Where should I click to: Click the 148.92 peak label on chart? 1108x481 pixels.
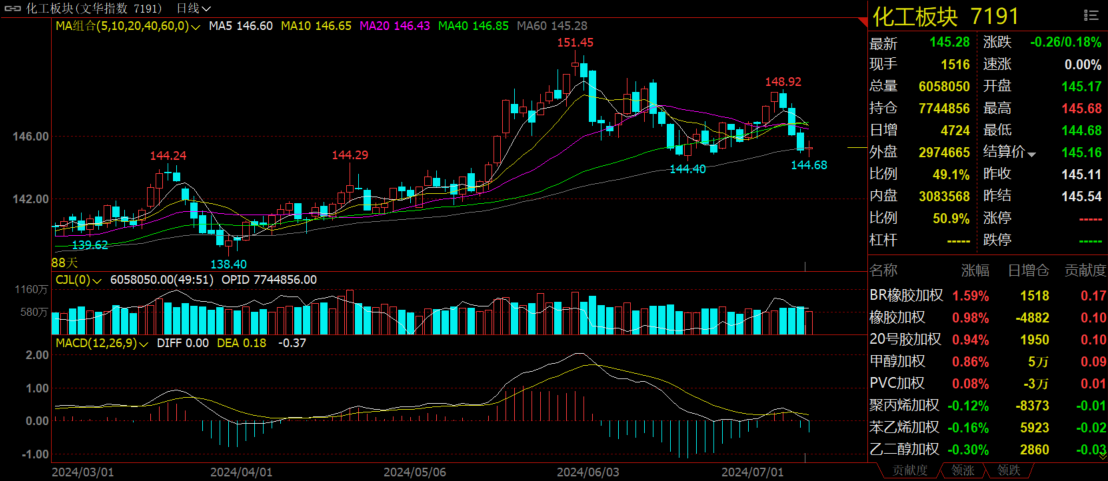click(783, 83)
